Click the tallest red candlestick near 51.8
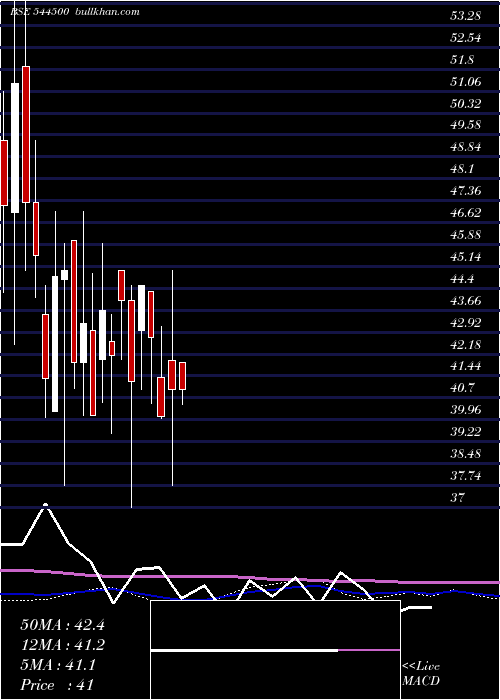 [26, 134]
